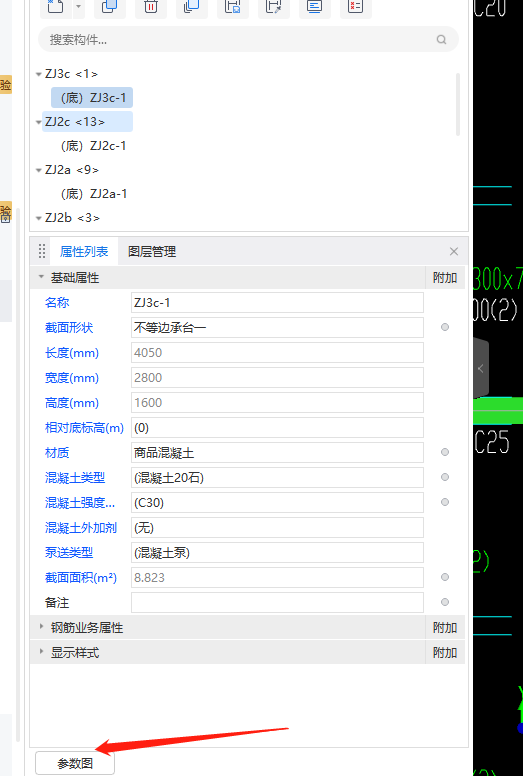Click the 混凝土强度 value (C30)

pos(277,502)
